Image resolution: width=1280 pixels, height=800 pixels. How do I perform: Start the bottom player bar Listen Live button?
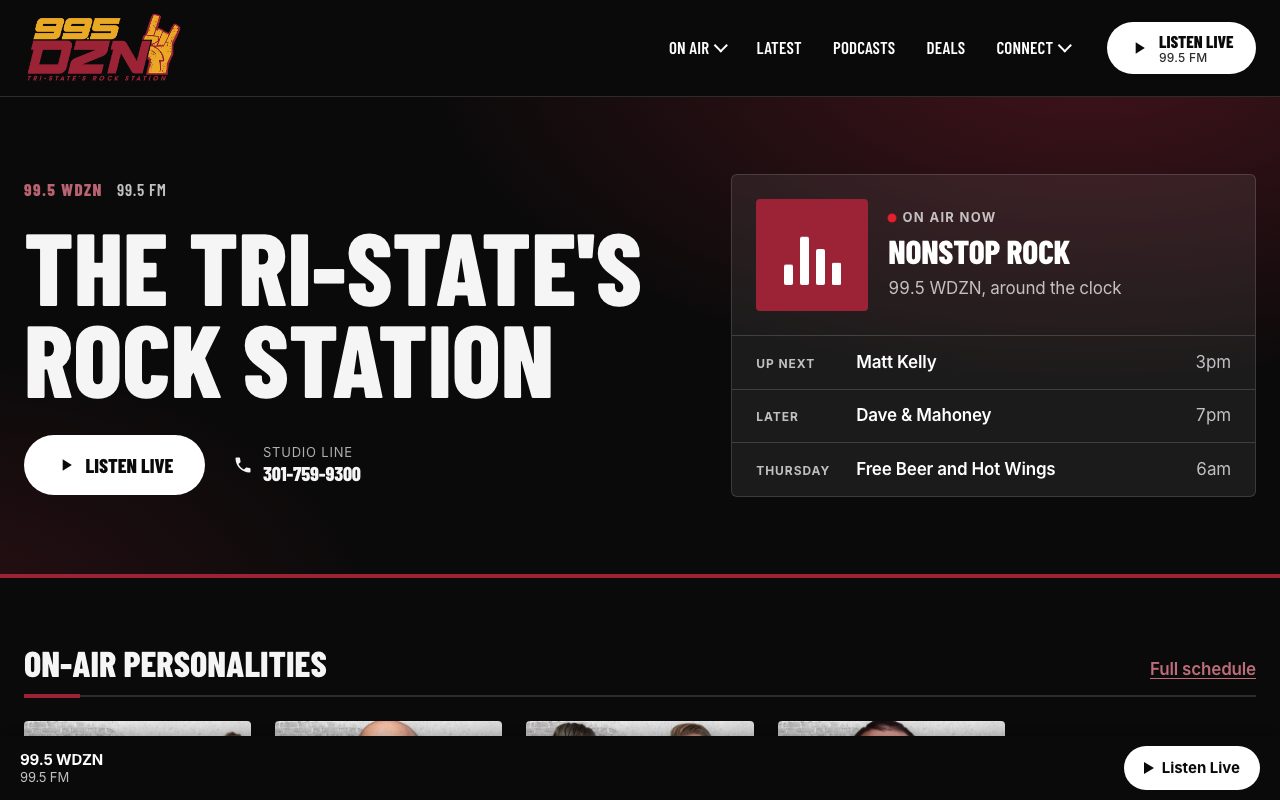point(1192,768)
